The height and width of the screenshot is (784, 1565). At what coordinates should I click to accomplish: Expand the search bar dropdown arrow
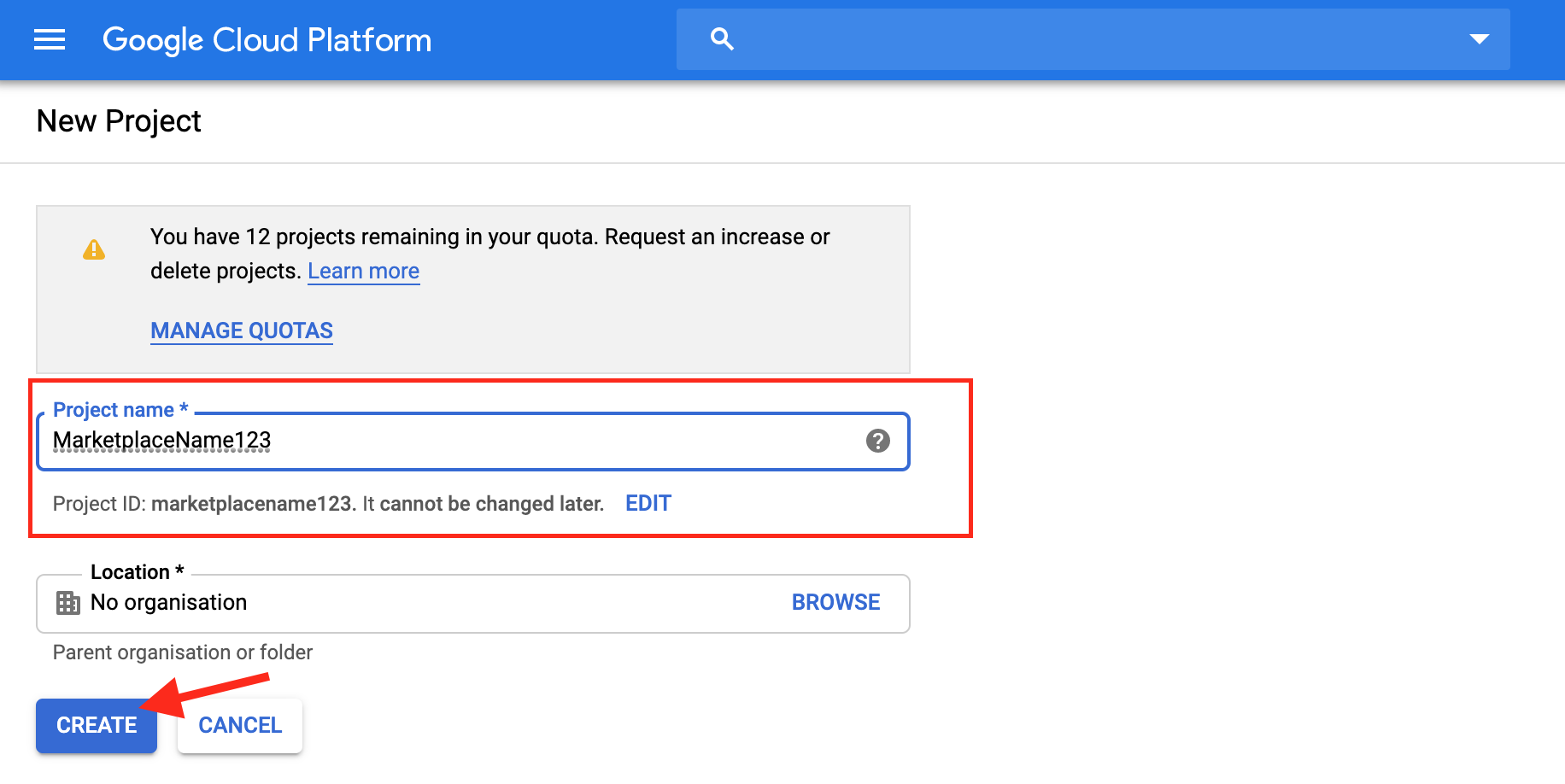tap(1479, 39)
